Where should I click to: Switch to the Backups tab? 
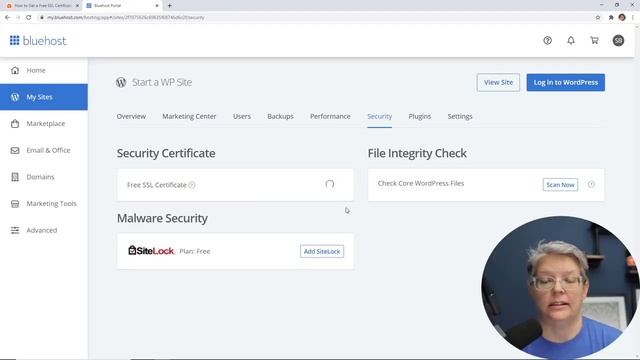click(280, 116)
